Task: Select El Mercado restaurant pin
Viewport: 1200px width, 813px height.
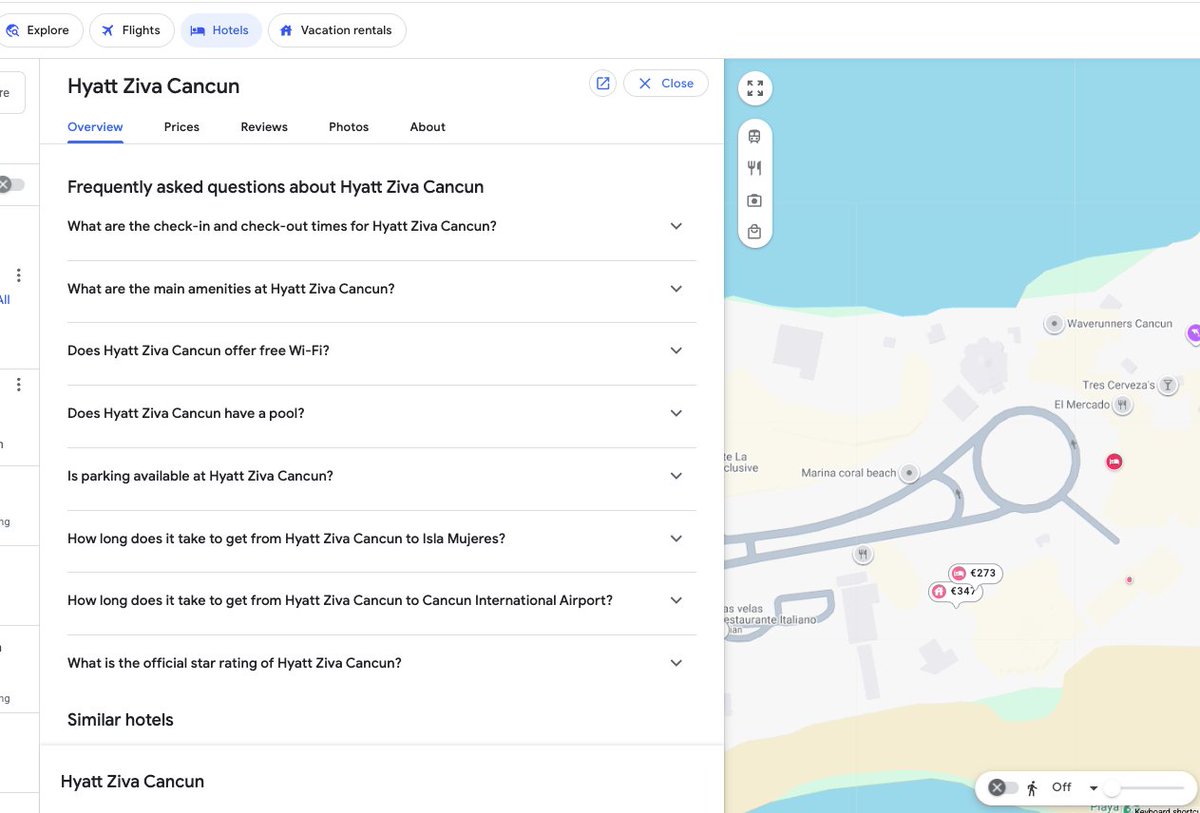Action: [1123, 405]
